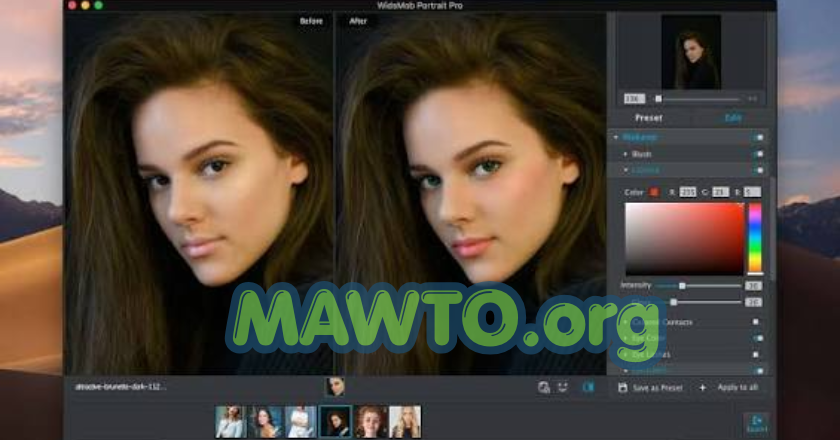The image size is (840, 440).
Task: Expand the Eye Color section
Action: pos(625,339)
